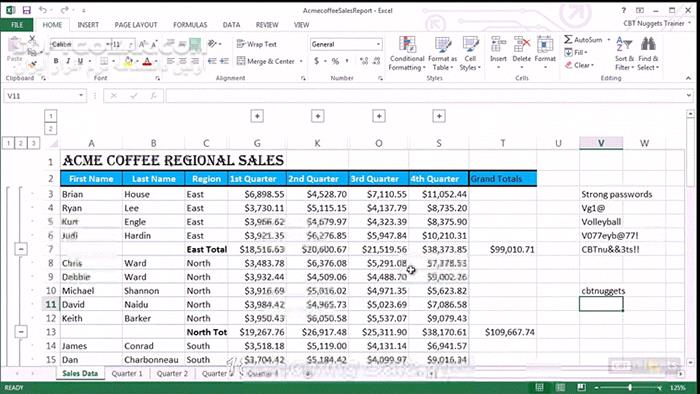Viewport: 700px width, 394px height.
Task: Adjust the zoom slider in status bar
Action: tap(630, 387)
